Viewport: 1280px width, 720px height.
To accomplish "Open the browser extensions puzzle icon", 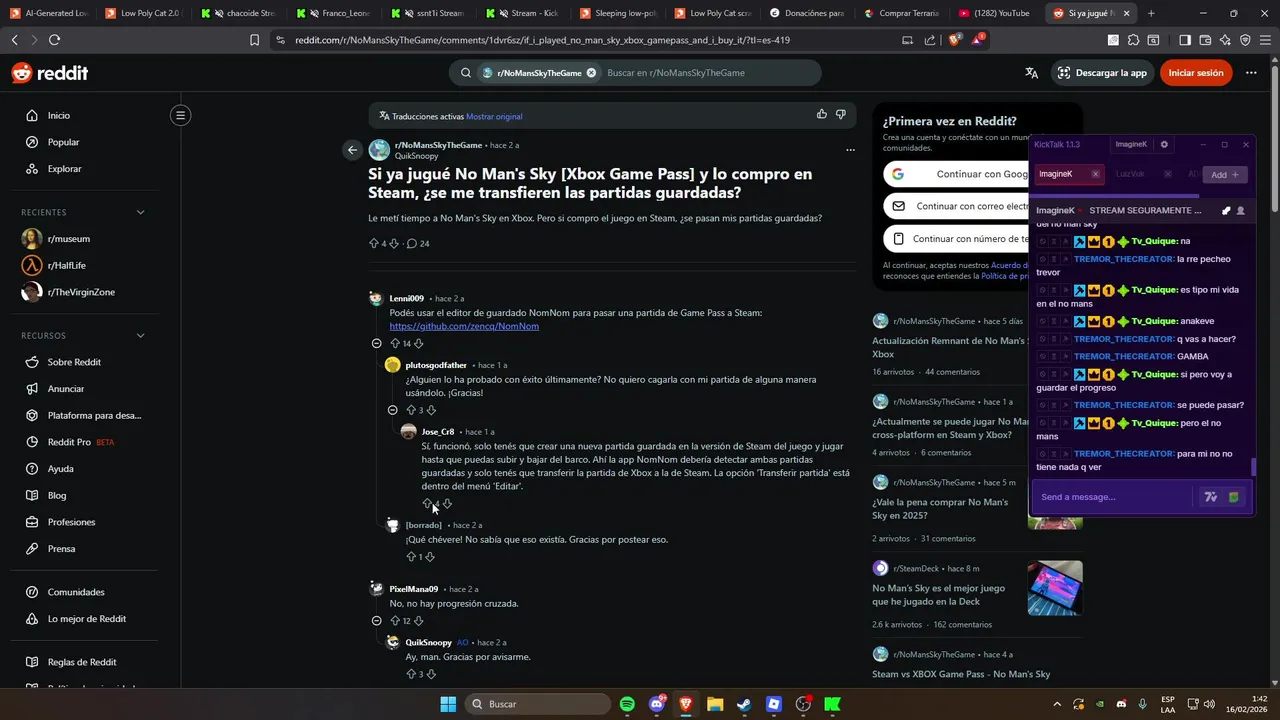I will [1133, 40].
